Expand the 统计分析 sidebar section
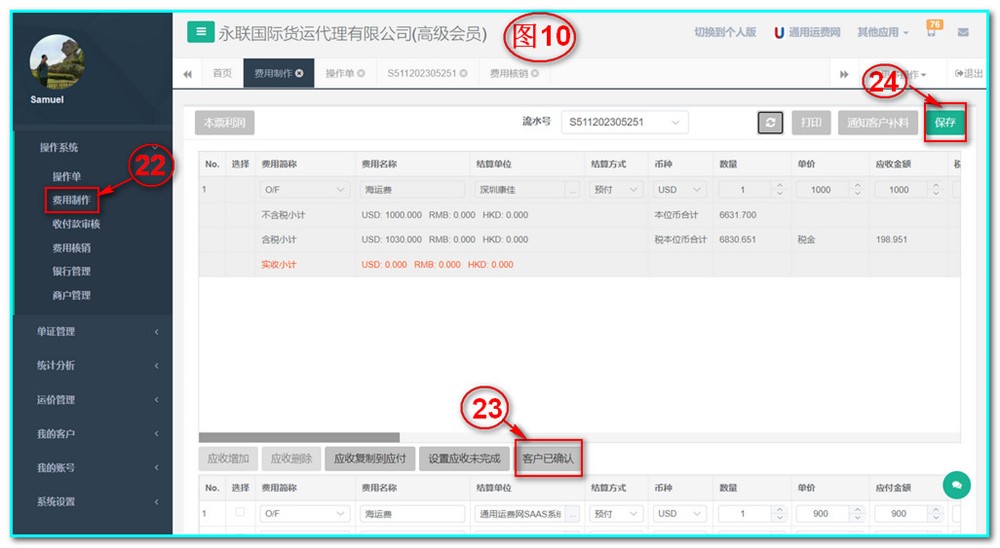This screenshot has height=548, width=1000. [92, 365]
